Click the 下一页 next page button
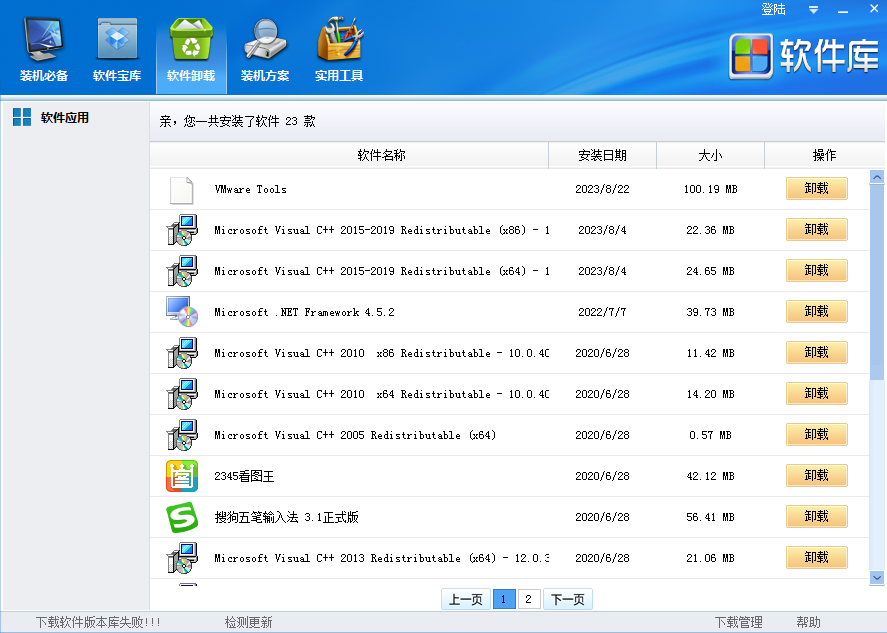This screenshot has width=887, height=633. click(568, 599)
